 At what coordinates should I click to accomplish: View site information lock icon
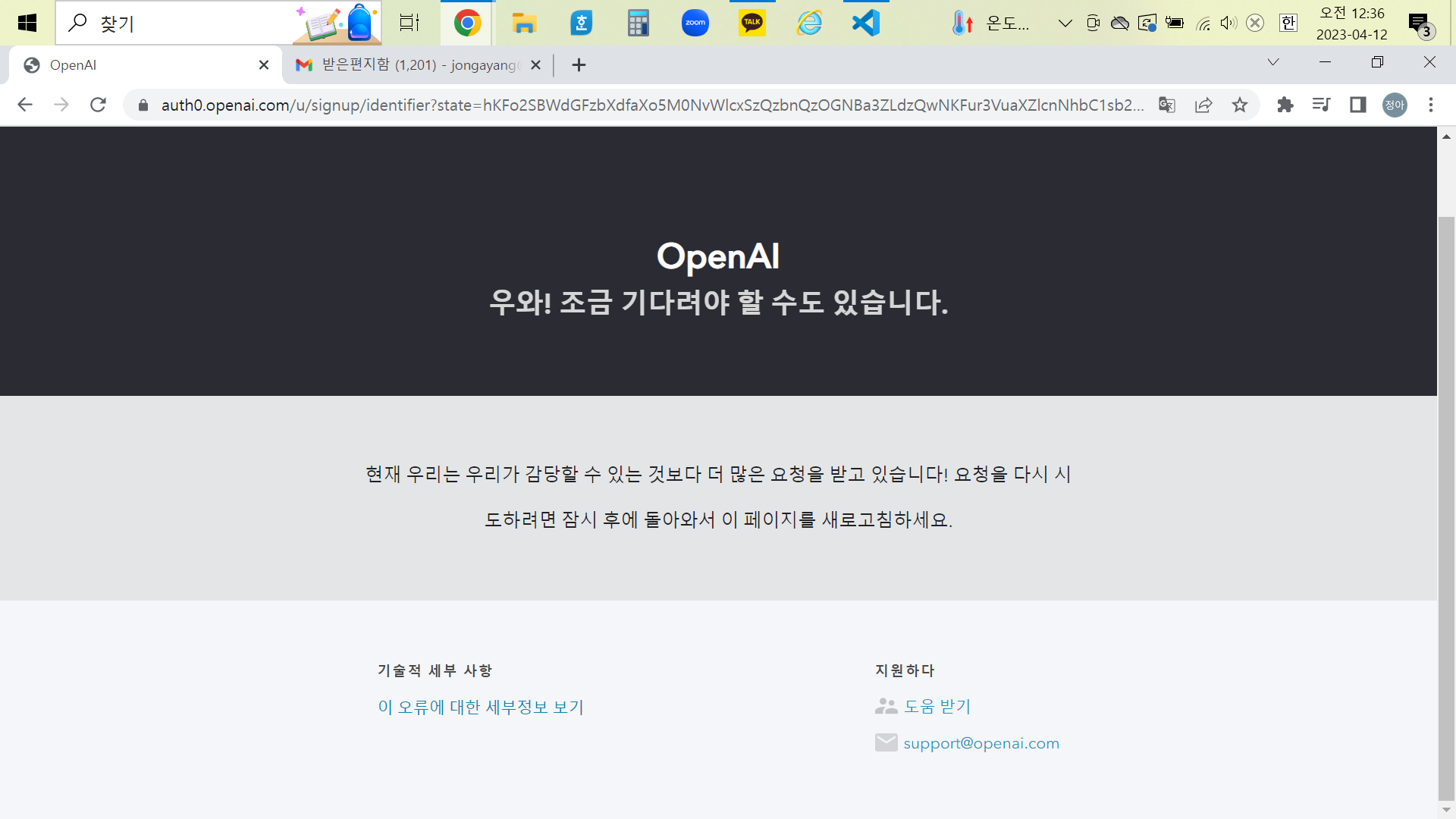pos(143,105)
